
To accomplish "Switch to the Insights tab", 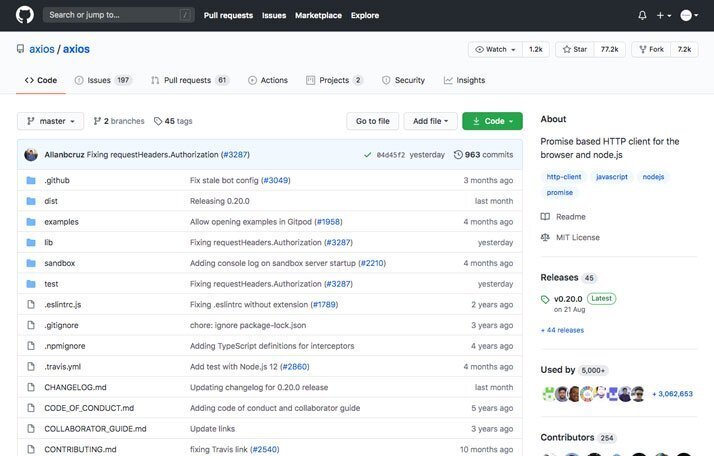I will [464, 80].
